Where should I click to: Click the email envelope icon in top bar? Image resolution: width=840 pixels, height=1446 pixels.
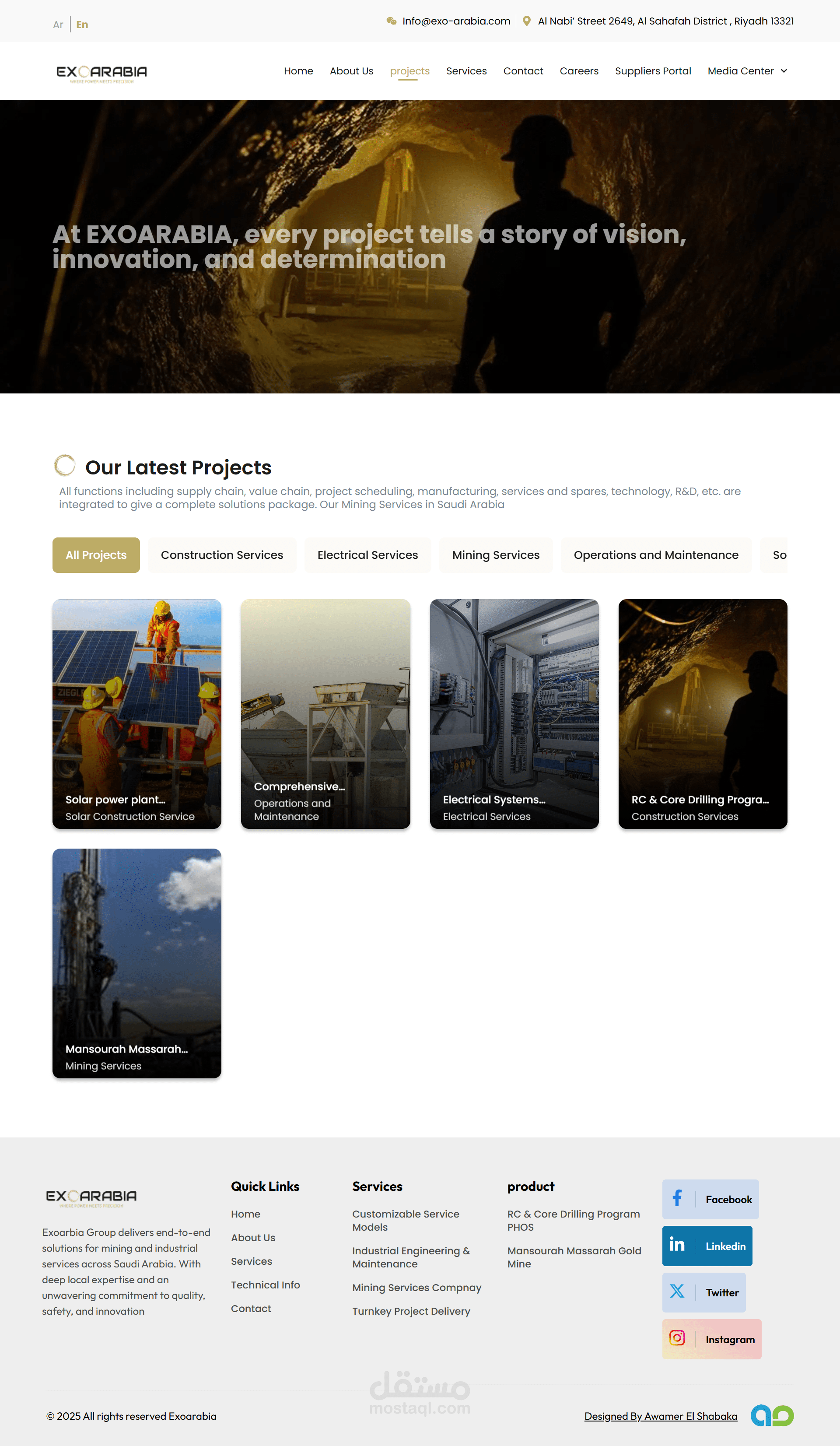(x=391, y=21)
